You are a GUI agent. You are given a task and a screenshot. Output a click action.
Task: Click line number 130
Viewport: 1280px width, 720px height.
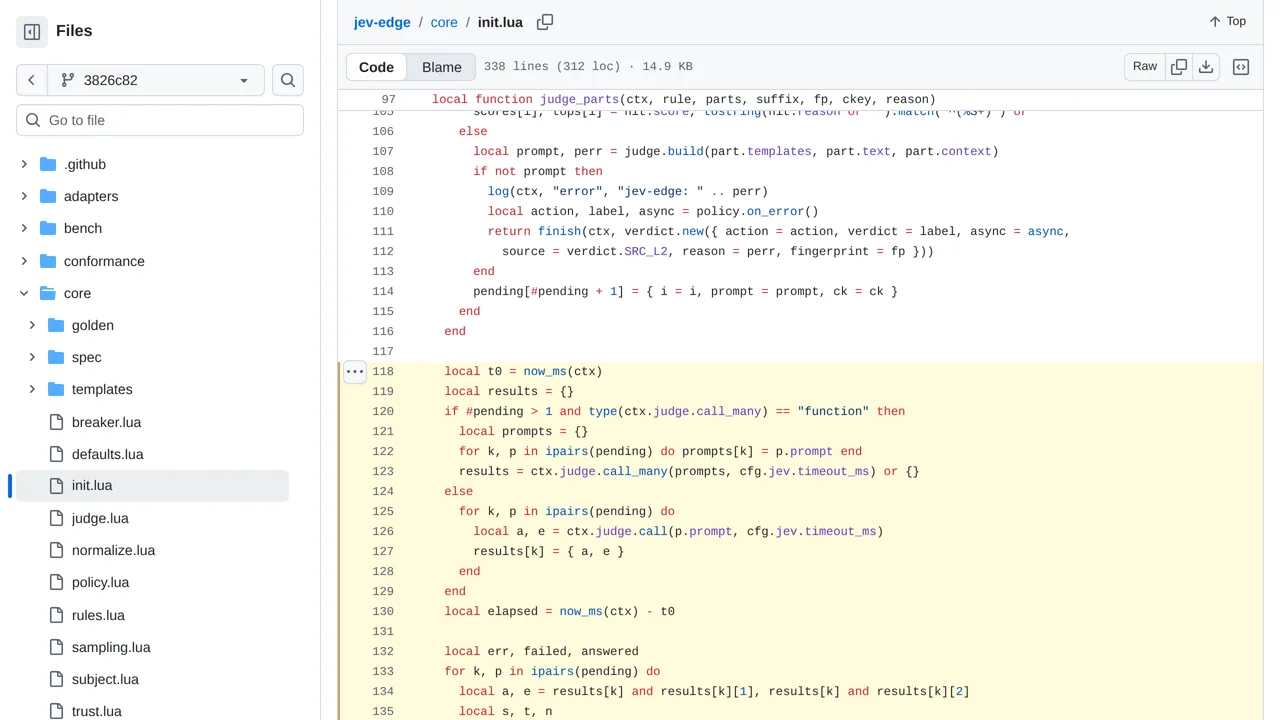click(x=383, y=611)
